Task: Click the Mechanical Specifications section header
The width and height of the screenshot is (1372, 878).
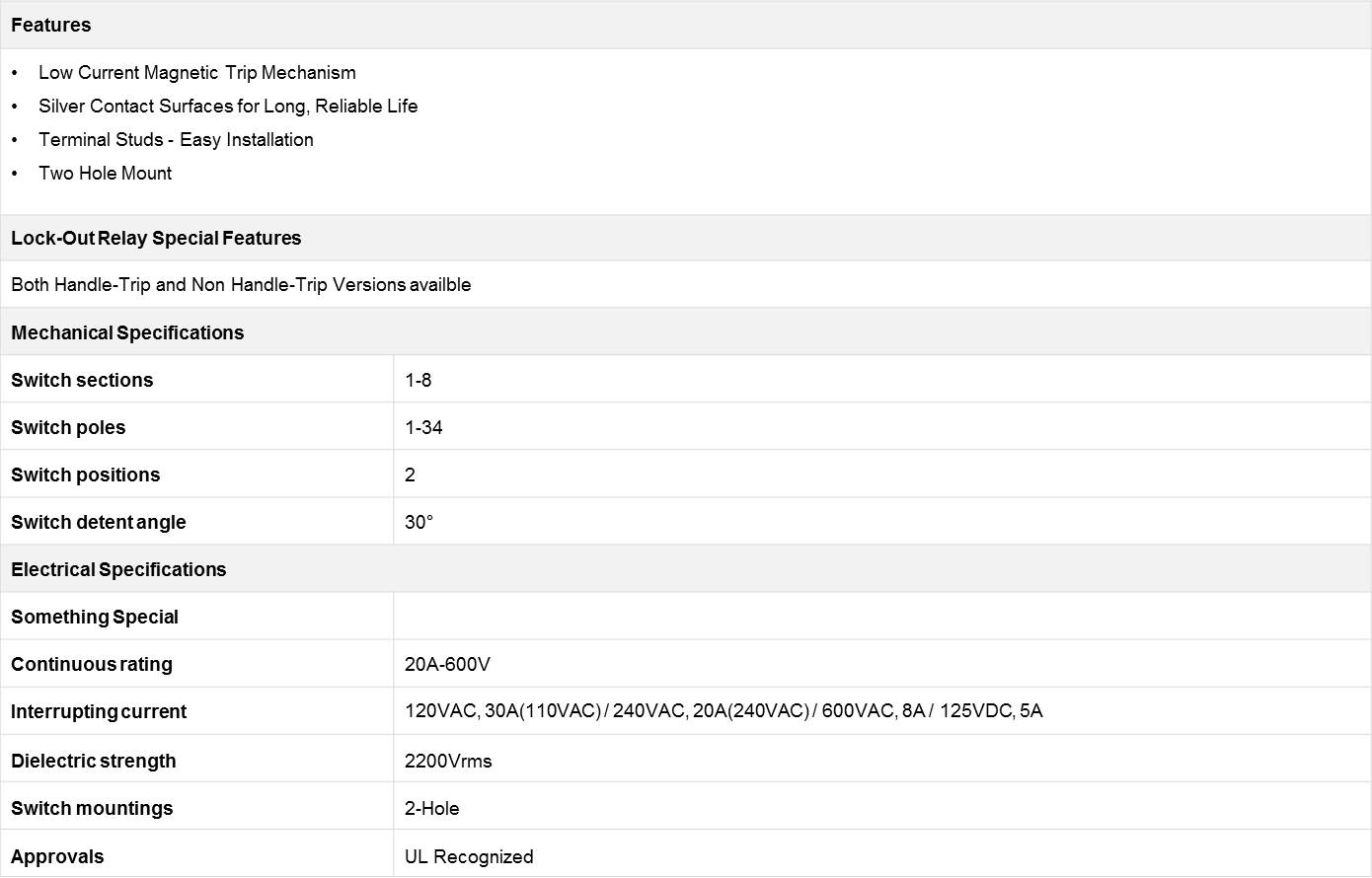Action: click(127, 333)
